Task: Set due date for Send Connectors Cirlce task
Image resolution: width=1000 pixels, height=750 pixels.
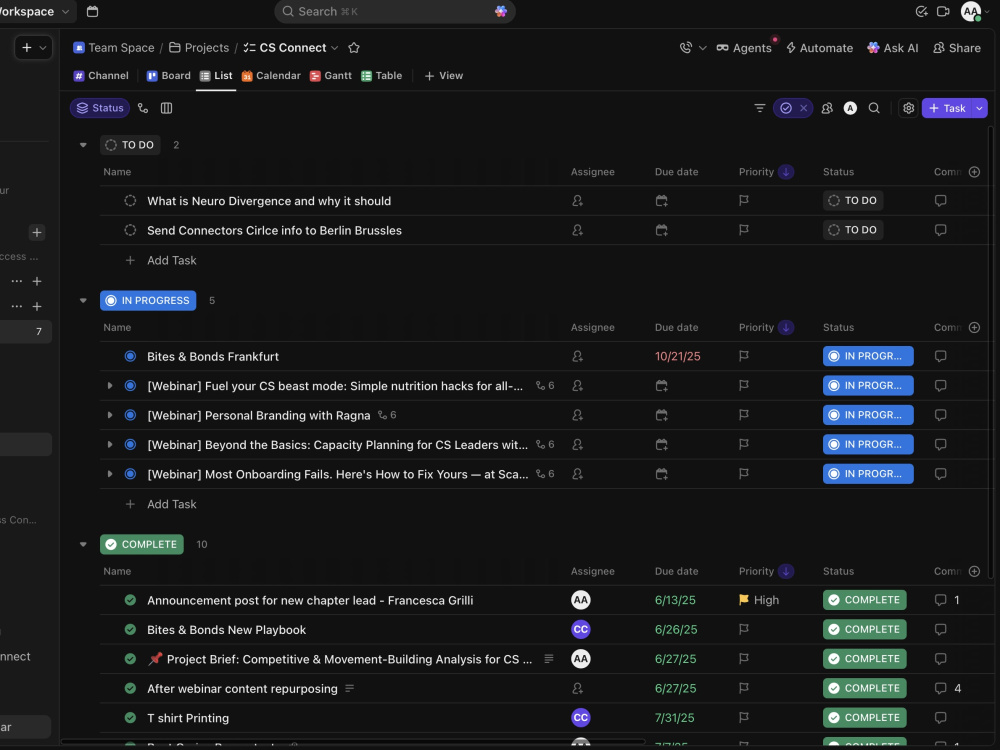Action: (x=661, y=230)
